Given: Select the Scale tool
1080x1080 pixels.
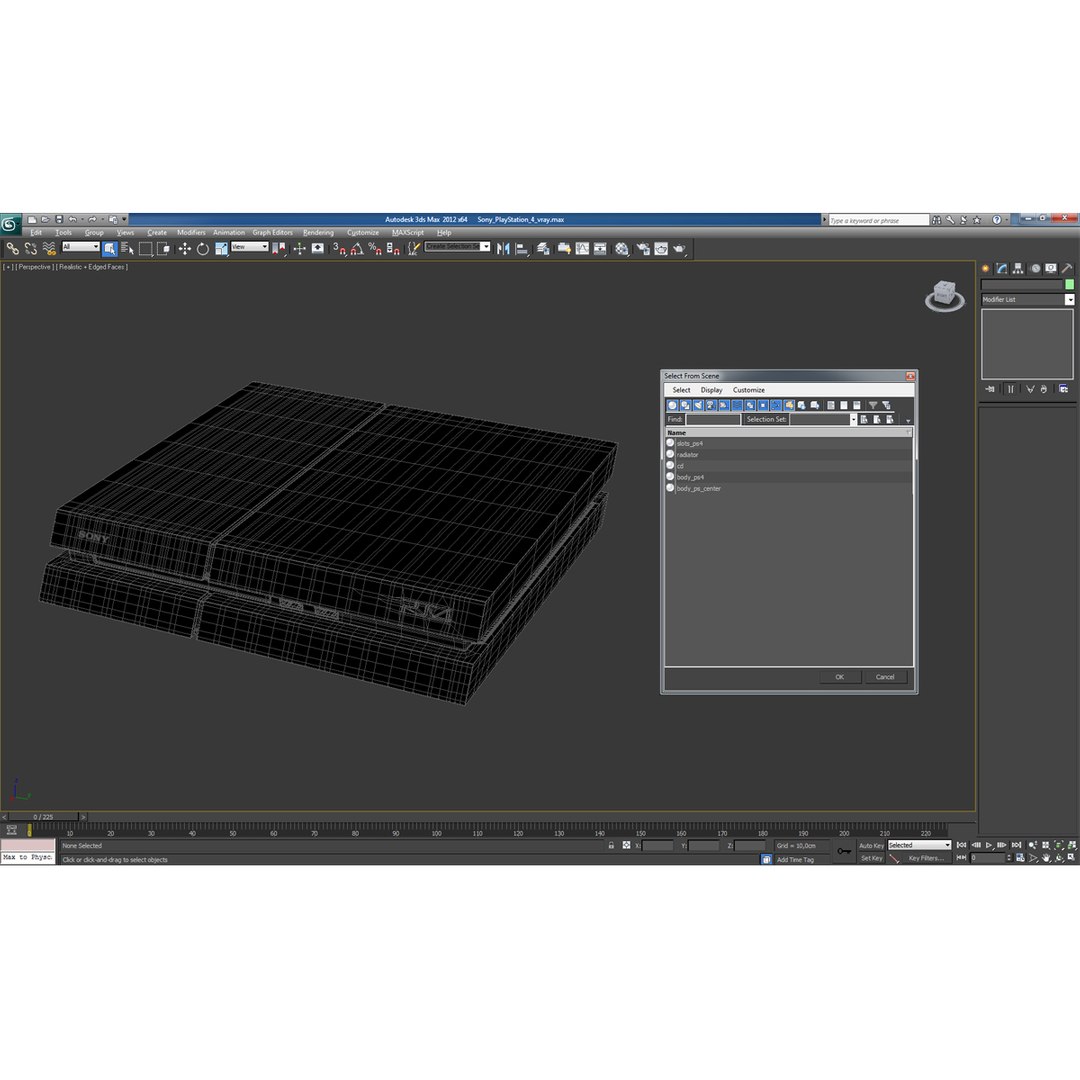Looking at the screenshot, I should point(221,249).
